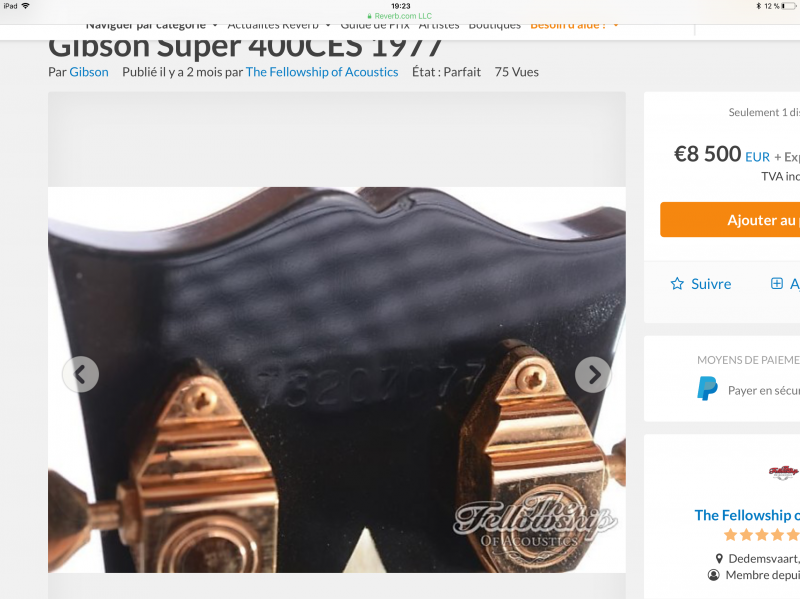This screenshot has height=599, width=800.
Task: Click the Fellowship shop logo in sidebar
Action: pos(784,471)
